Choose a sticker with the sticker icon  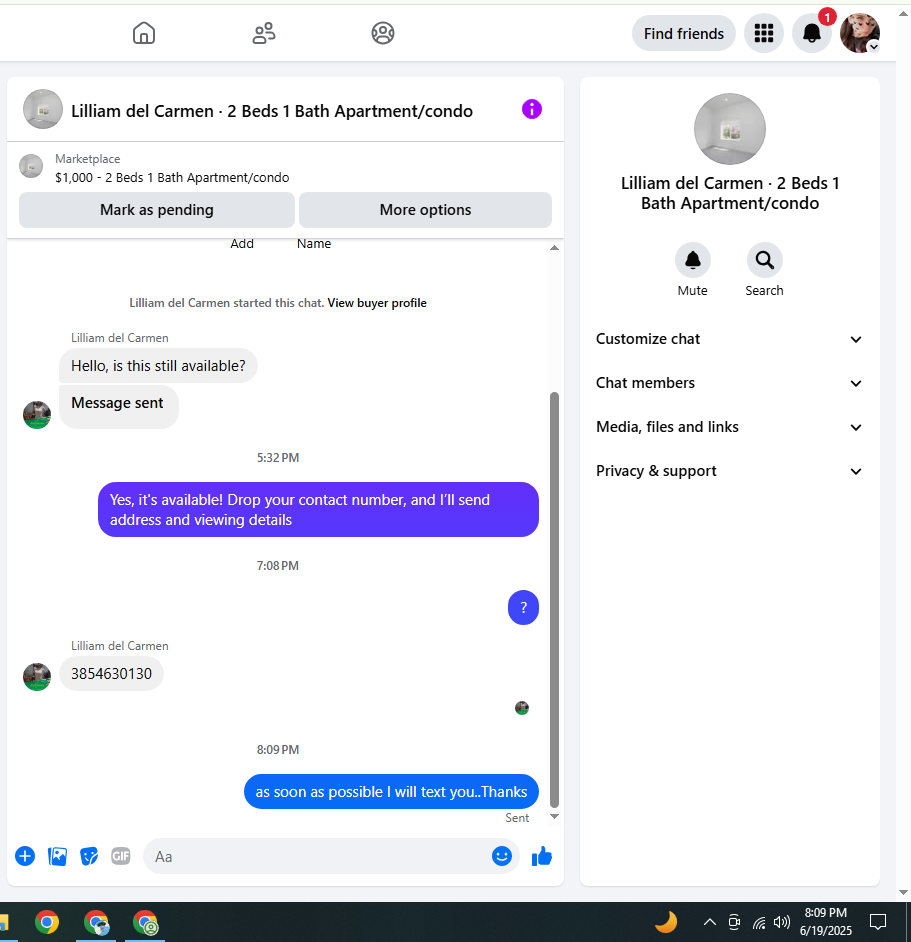point(89,856)
